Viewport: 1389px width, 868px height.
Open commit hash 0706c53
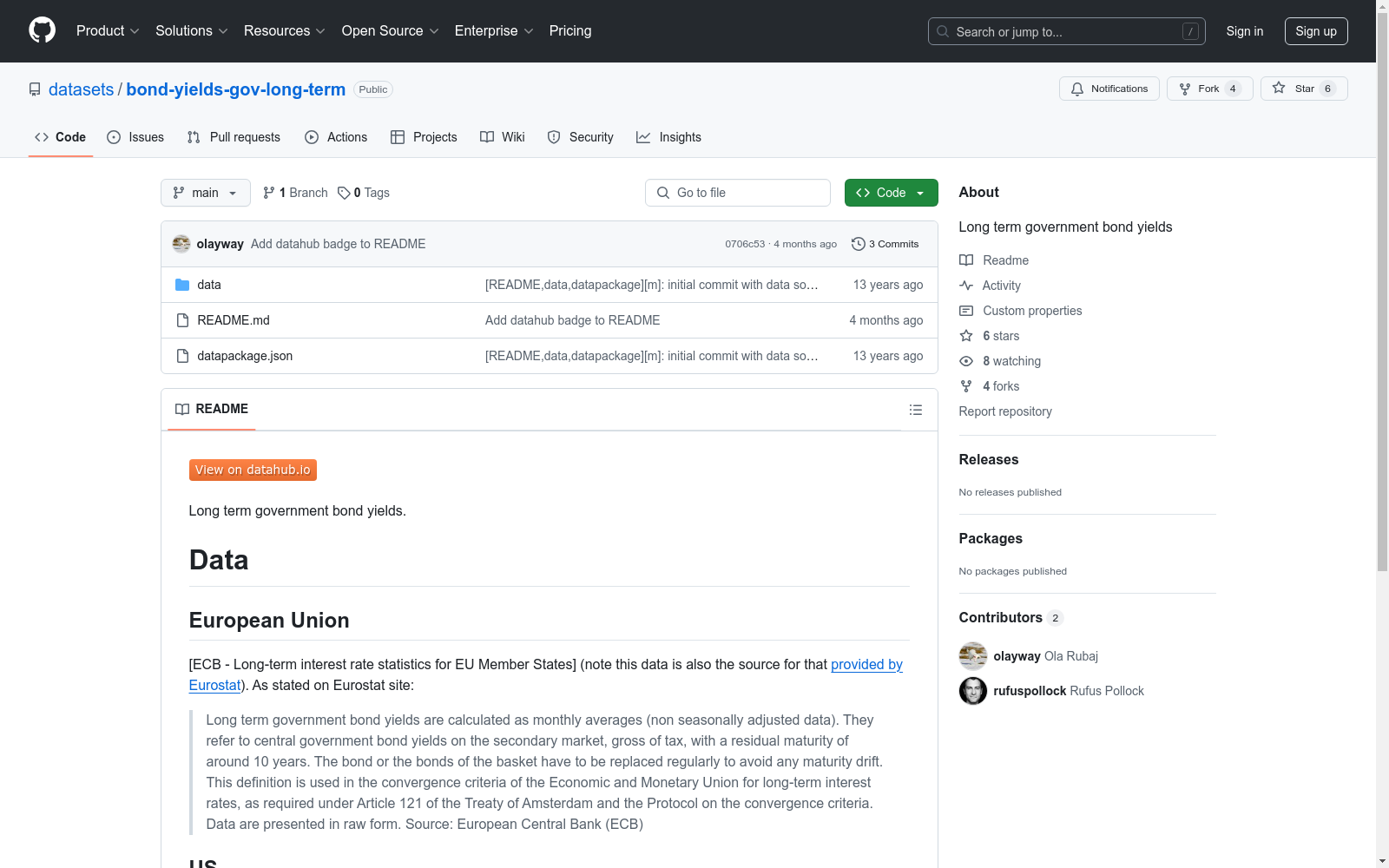(745, 244)
